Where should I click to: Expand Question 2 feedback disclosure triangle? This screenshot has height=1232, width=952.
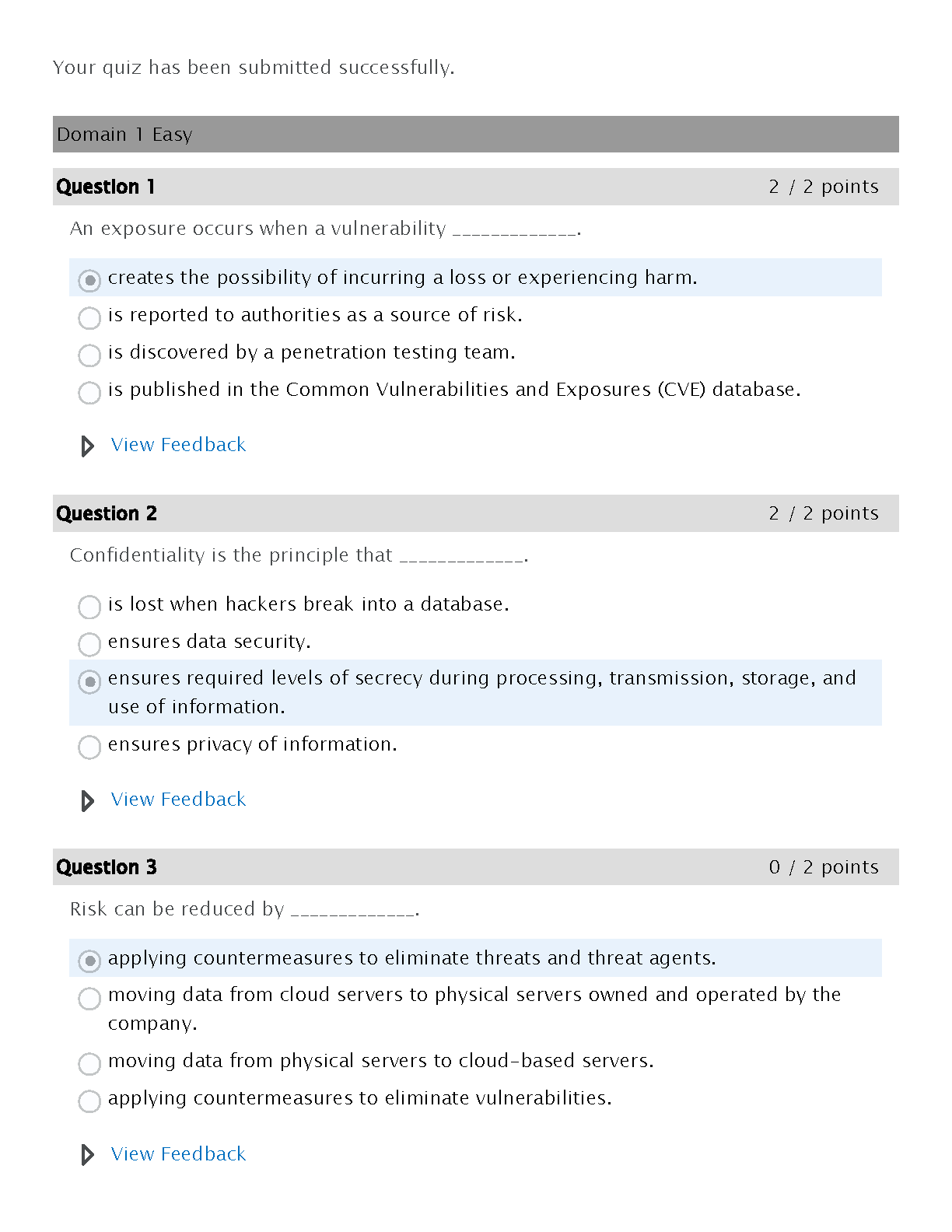pos(88,800)
